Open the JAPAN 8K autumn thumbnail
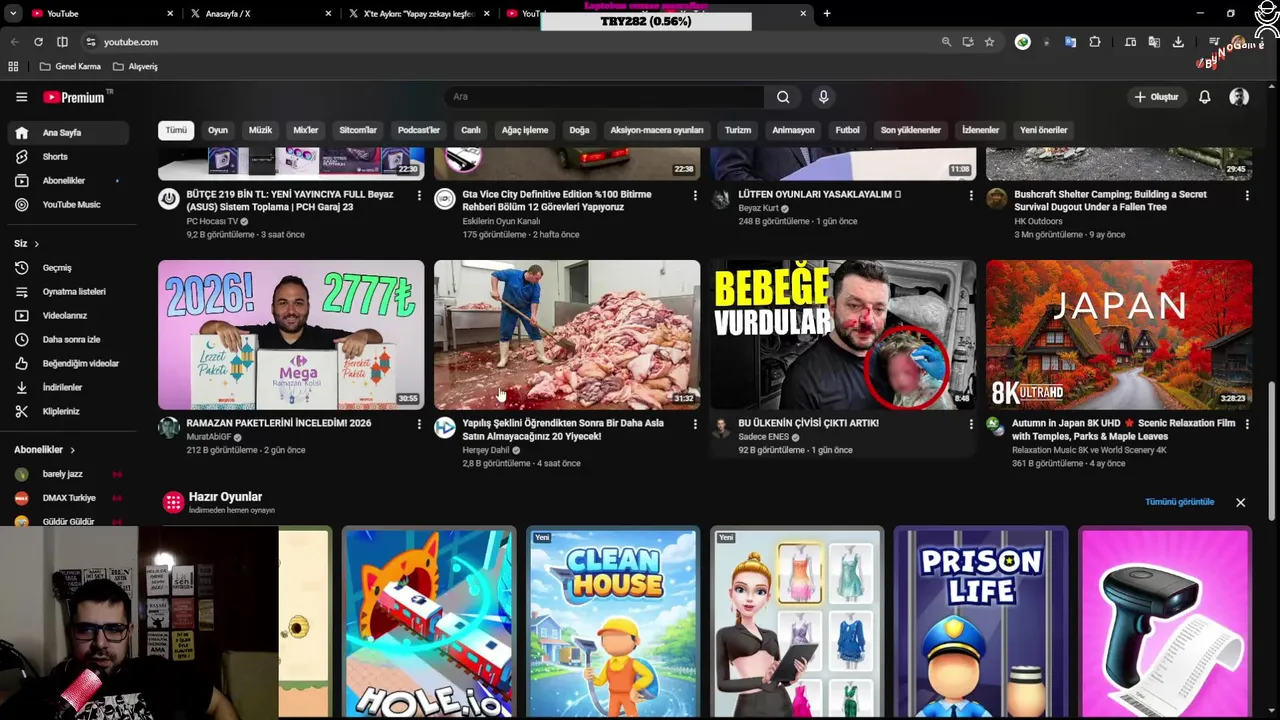 (1119, 335)
